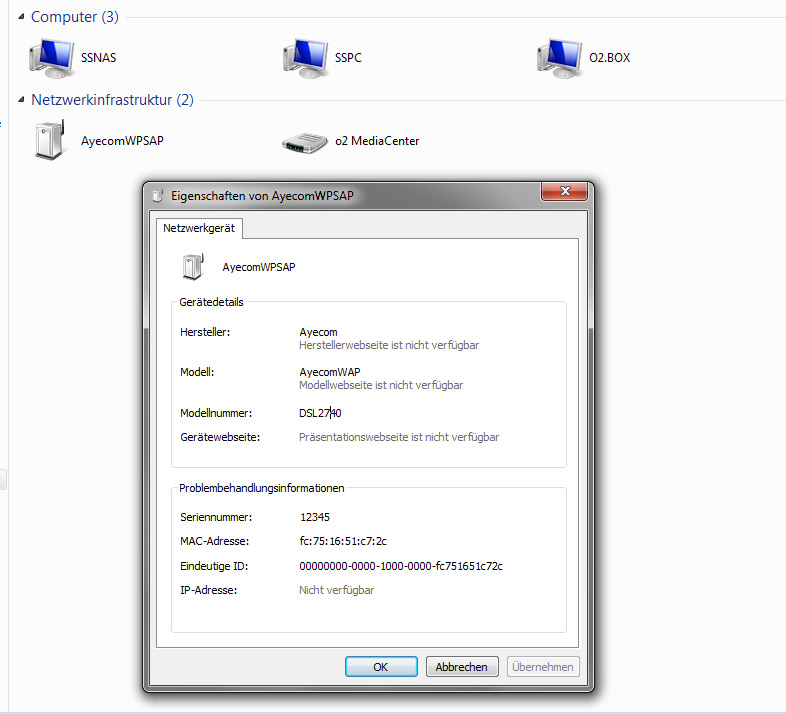Click the Modellnummer: label

tap(216, 413)
